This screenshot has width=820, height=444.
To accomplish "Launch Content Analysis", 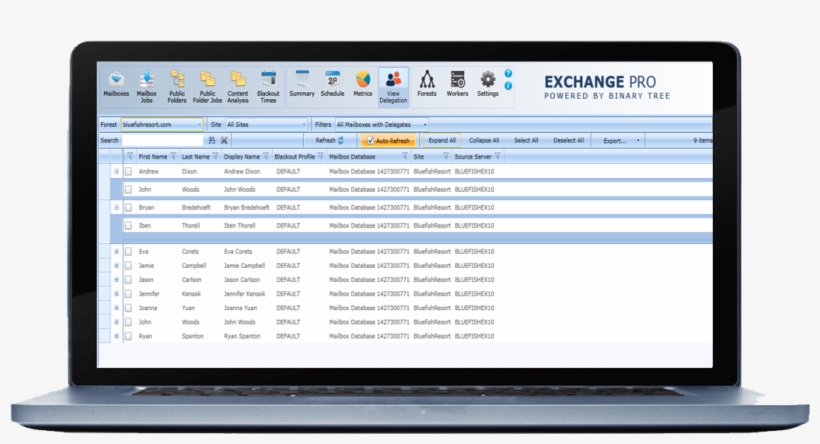I will pos(237,87).
